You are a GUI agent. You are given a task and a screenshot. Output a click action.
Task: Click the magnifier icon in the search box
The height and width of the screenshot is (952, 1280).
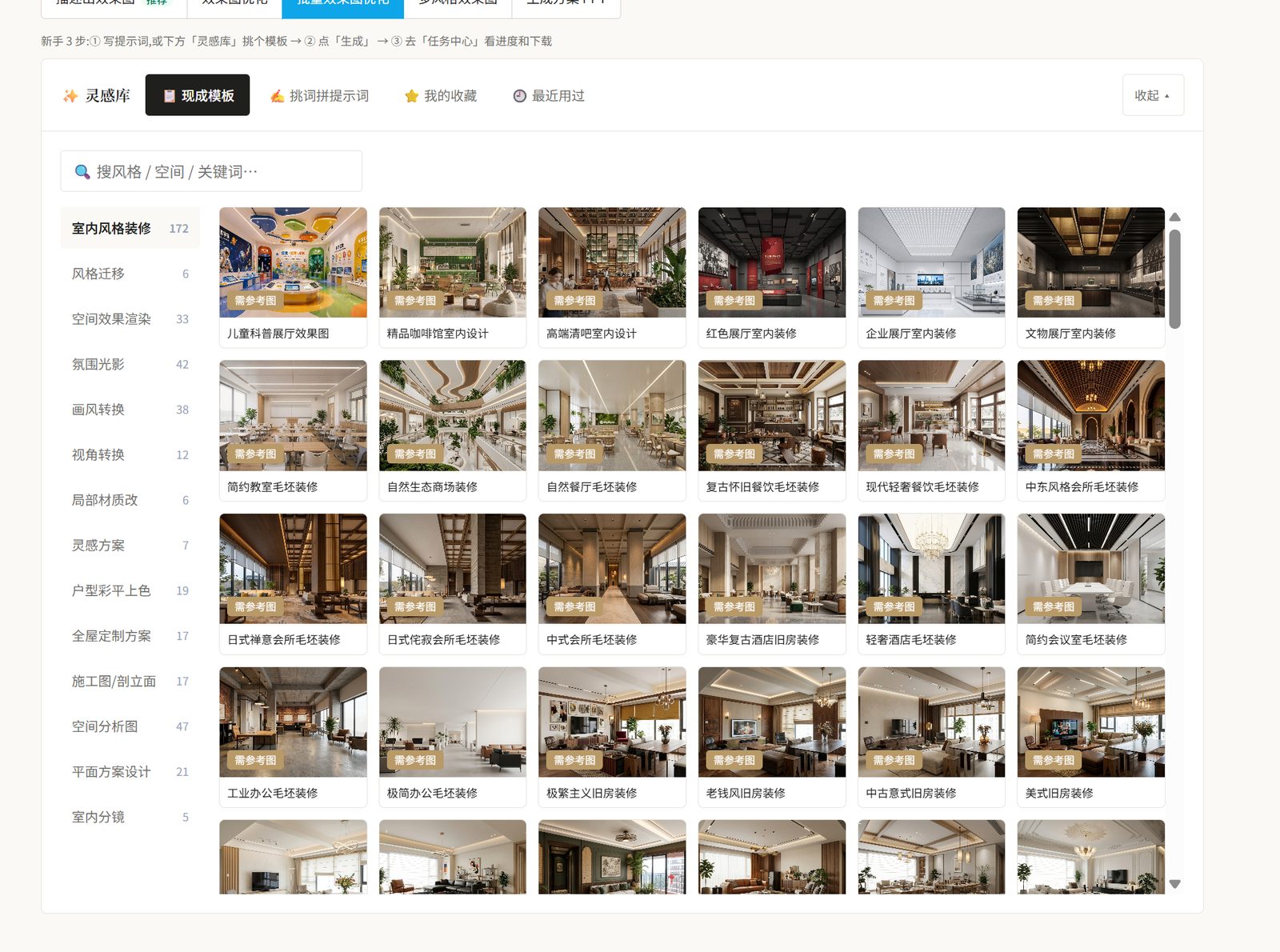(x=82, y=172)
